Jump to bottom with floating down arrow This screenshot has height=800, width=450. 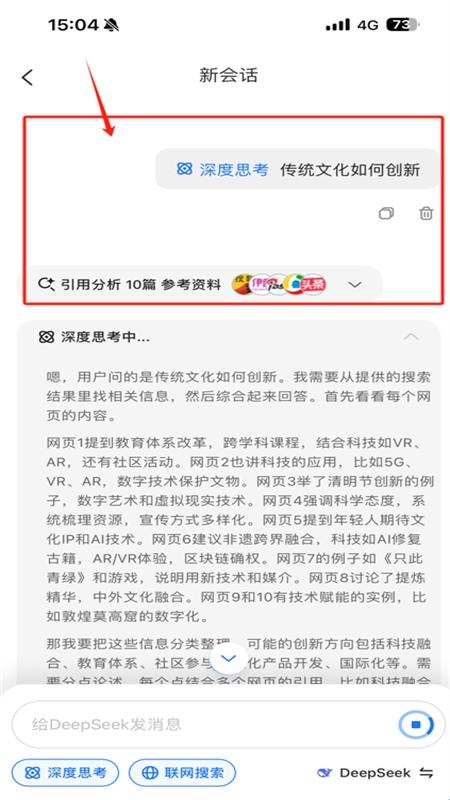coord(228,658)
